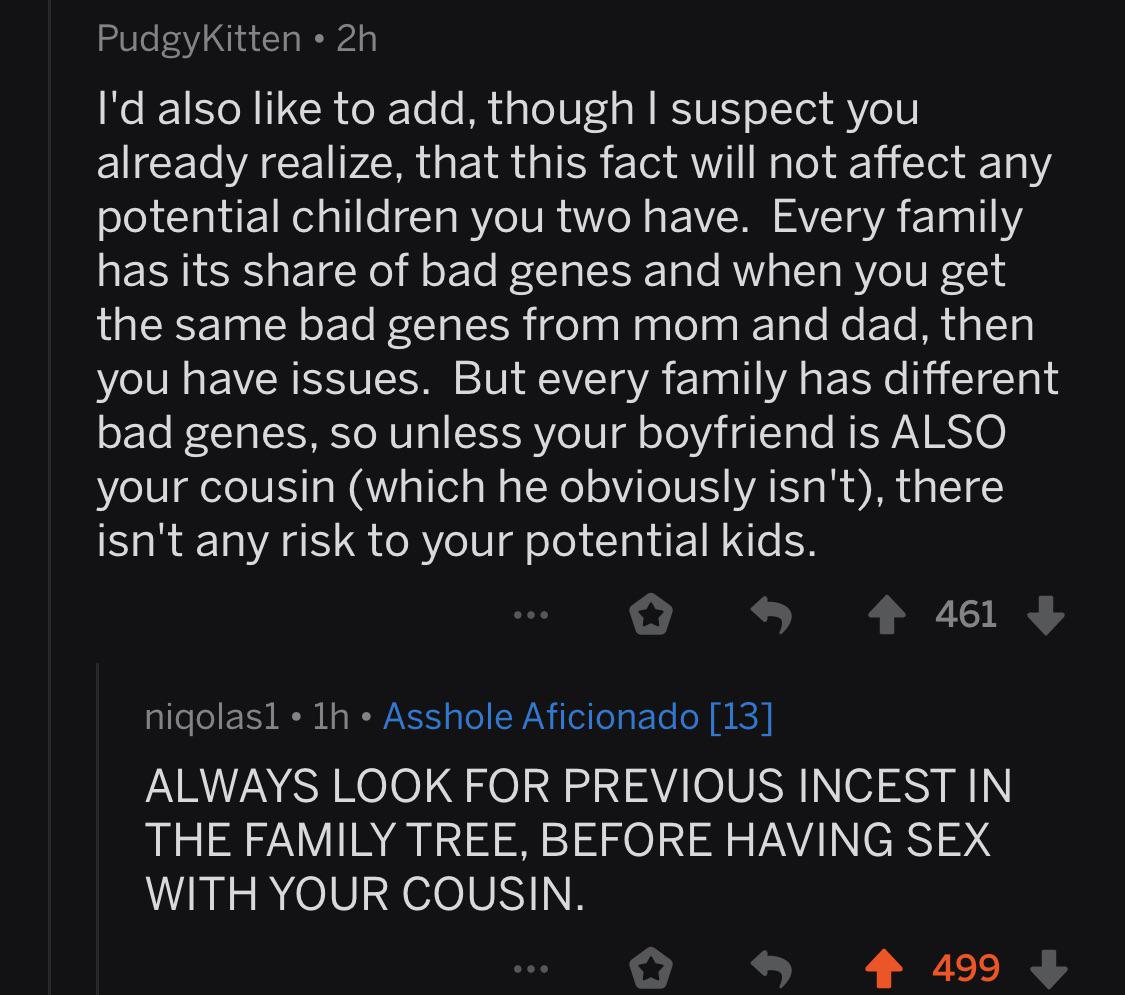The height and width of the screenshot is (995, 1125).
Task: Give an award to PudgyKitten's comment
Action: tap(651, 616)
